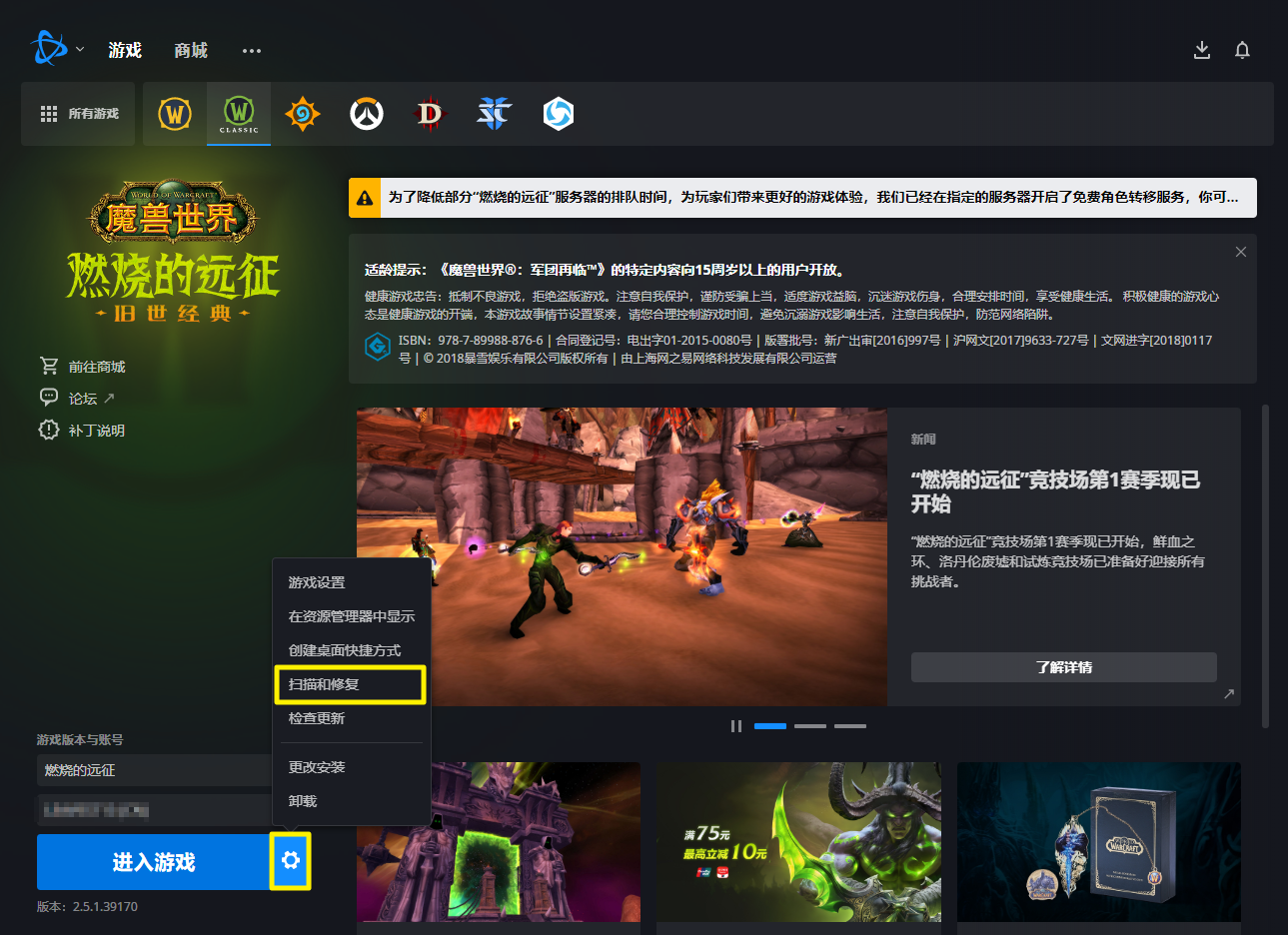
Task: Select the Overwatch game icon
Action: point(367,114)
